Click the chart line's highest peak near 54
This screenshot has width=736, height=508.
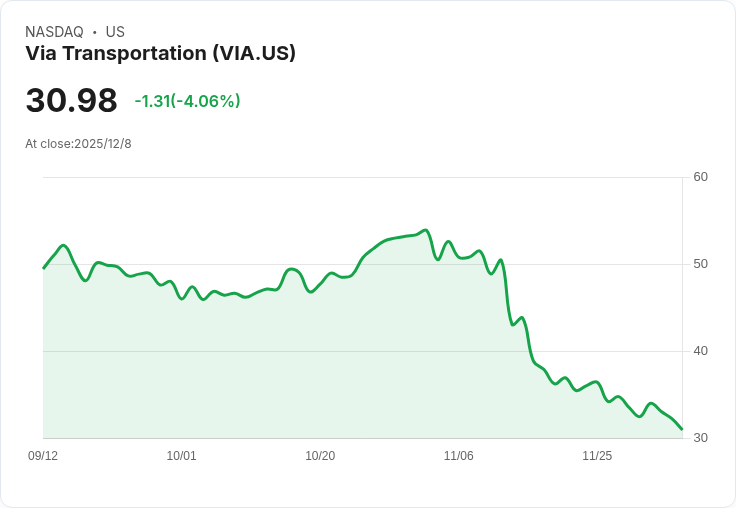(x=425, y=230)
